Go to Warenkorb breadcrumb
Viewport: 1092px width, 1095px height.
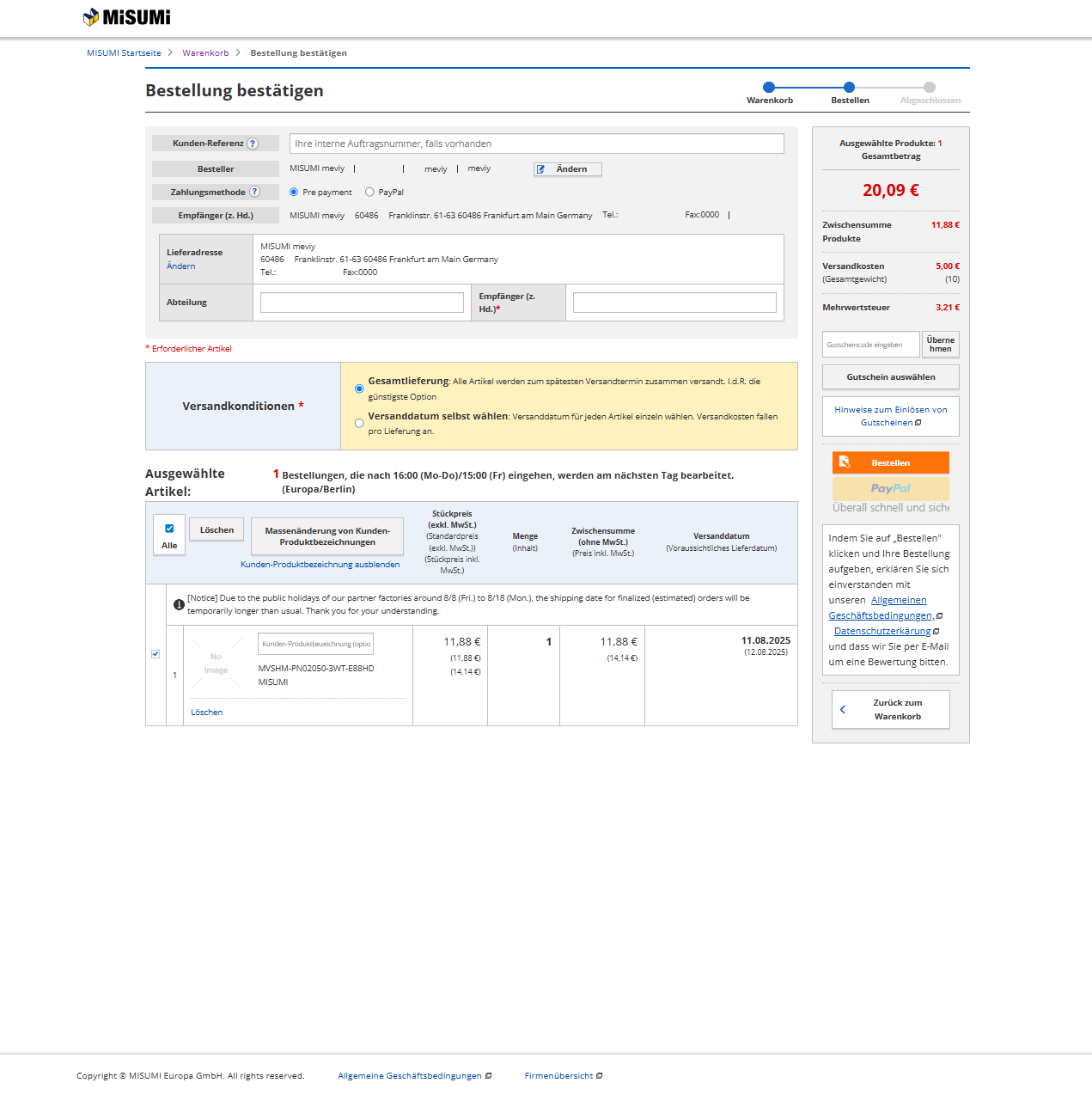205,53
